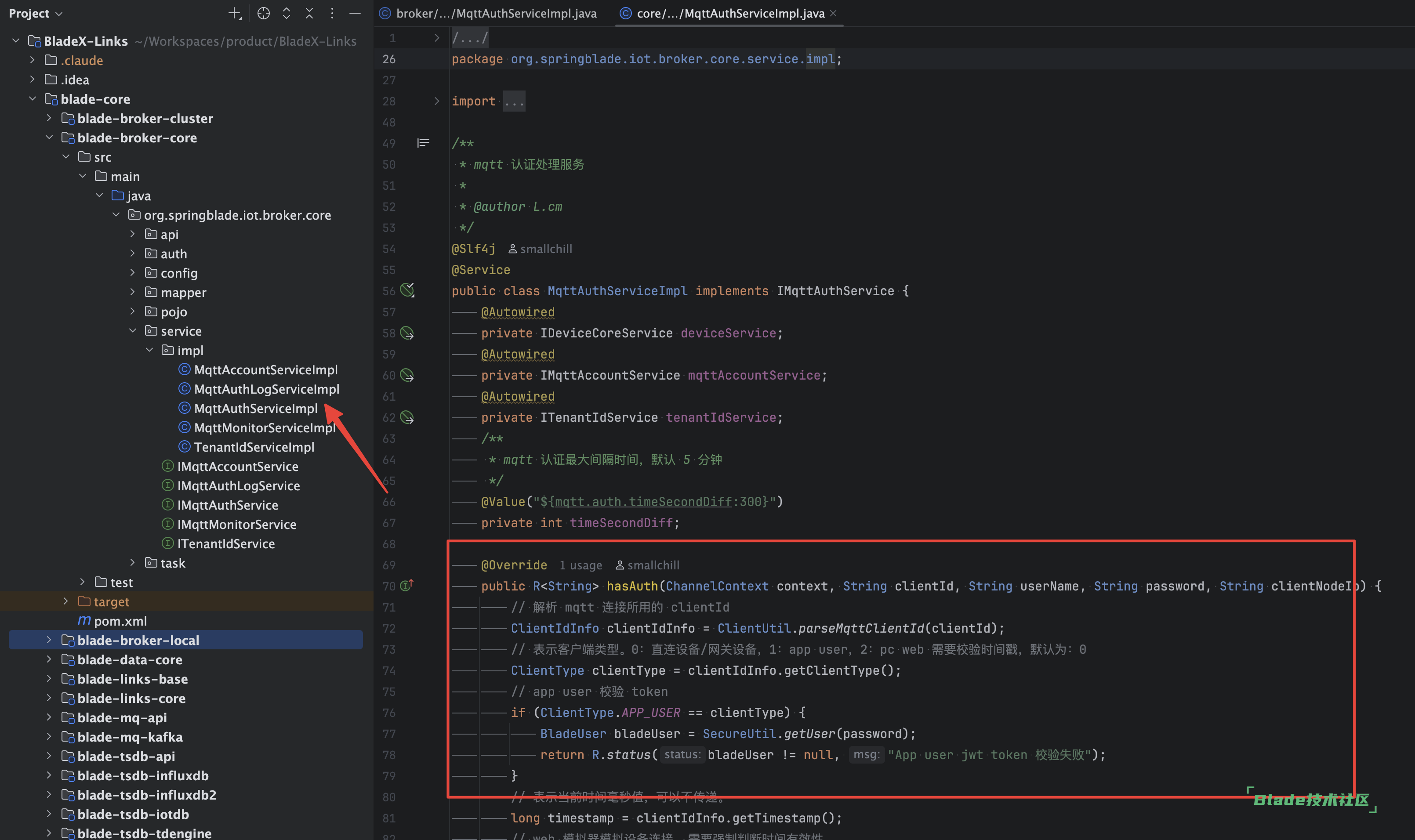Viewport: 1415px width, 840px height.
Task: Close the core MqttAuthServiceImpl.java tab
Action: (833, 13)
